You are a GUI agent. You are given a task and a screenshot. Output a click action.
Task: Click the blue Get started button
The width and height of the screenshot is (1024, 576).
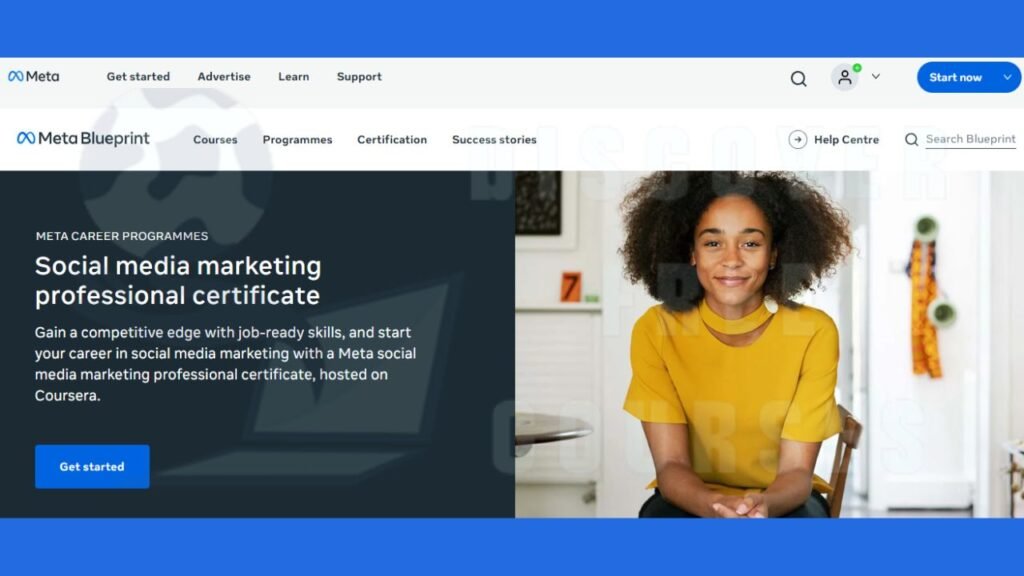(x=92, y=466)
